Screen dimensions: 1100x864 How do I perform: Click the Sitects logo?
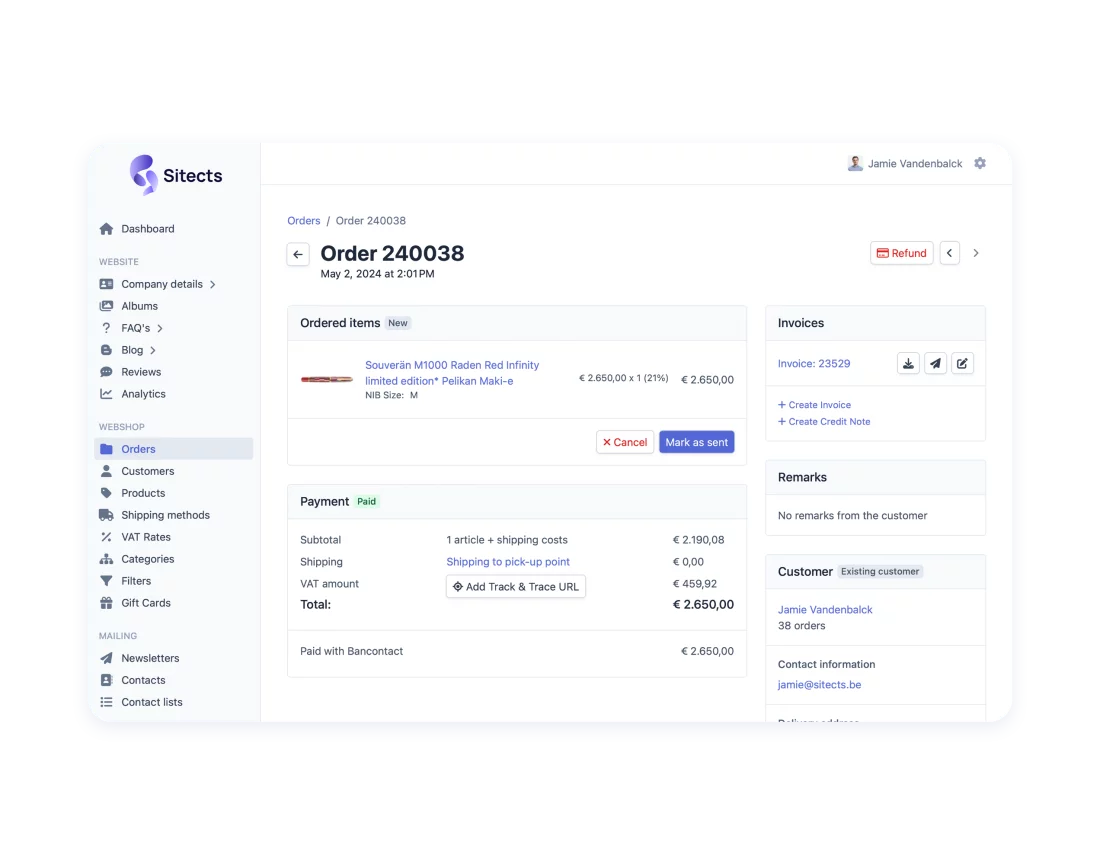(175, 175)
